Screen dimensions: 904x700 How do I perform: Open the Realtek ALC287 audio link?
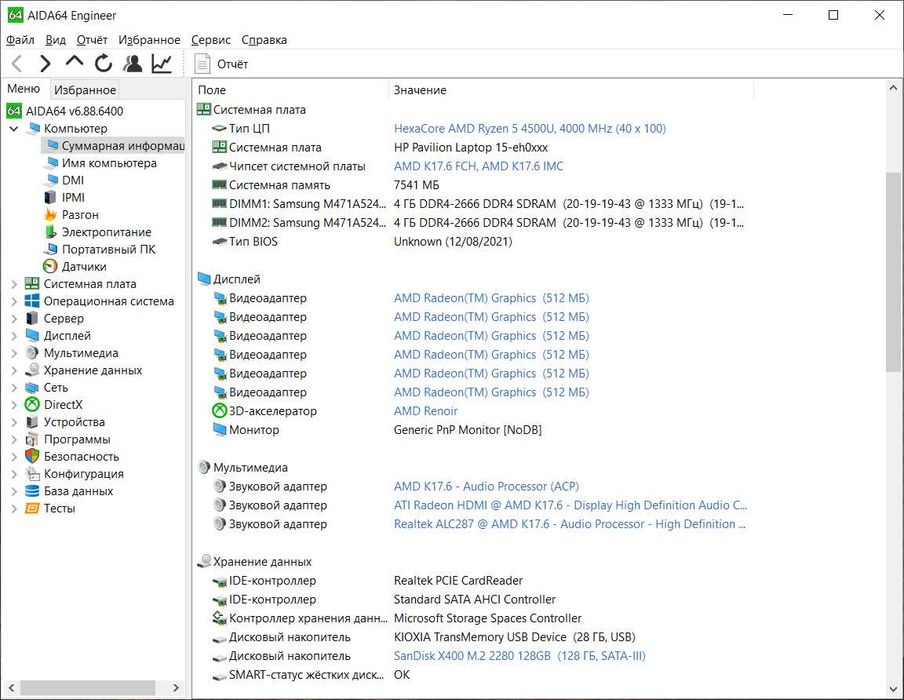[x=570, y=524]
